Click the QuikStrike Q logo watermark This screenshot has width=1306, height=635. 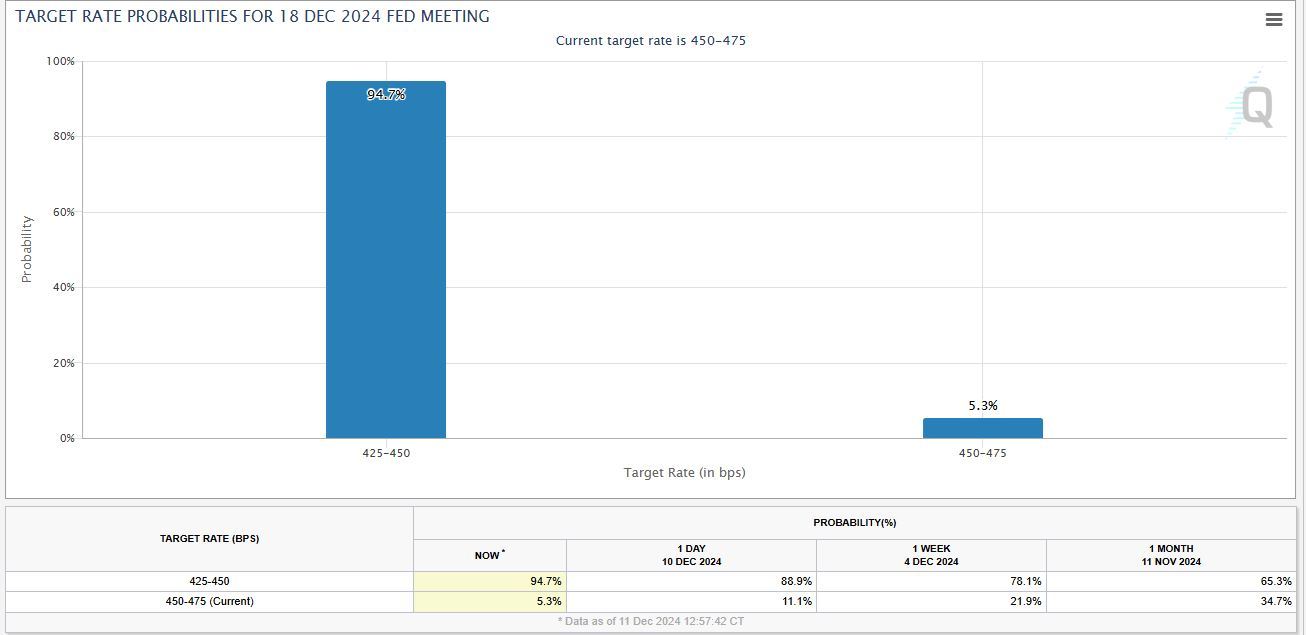(x=1251, y=106)
